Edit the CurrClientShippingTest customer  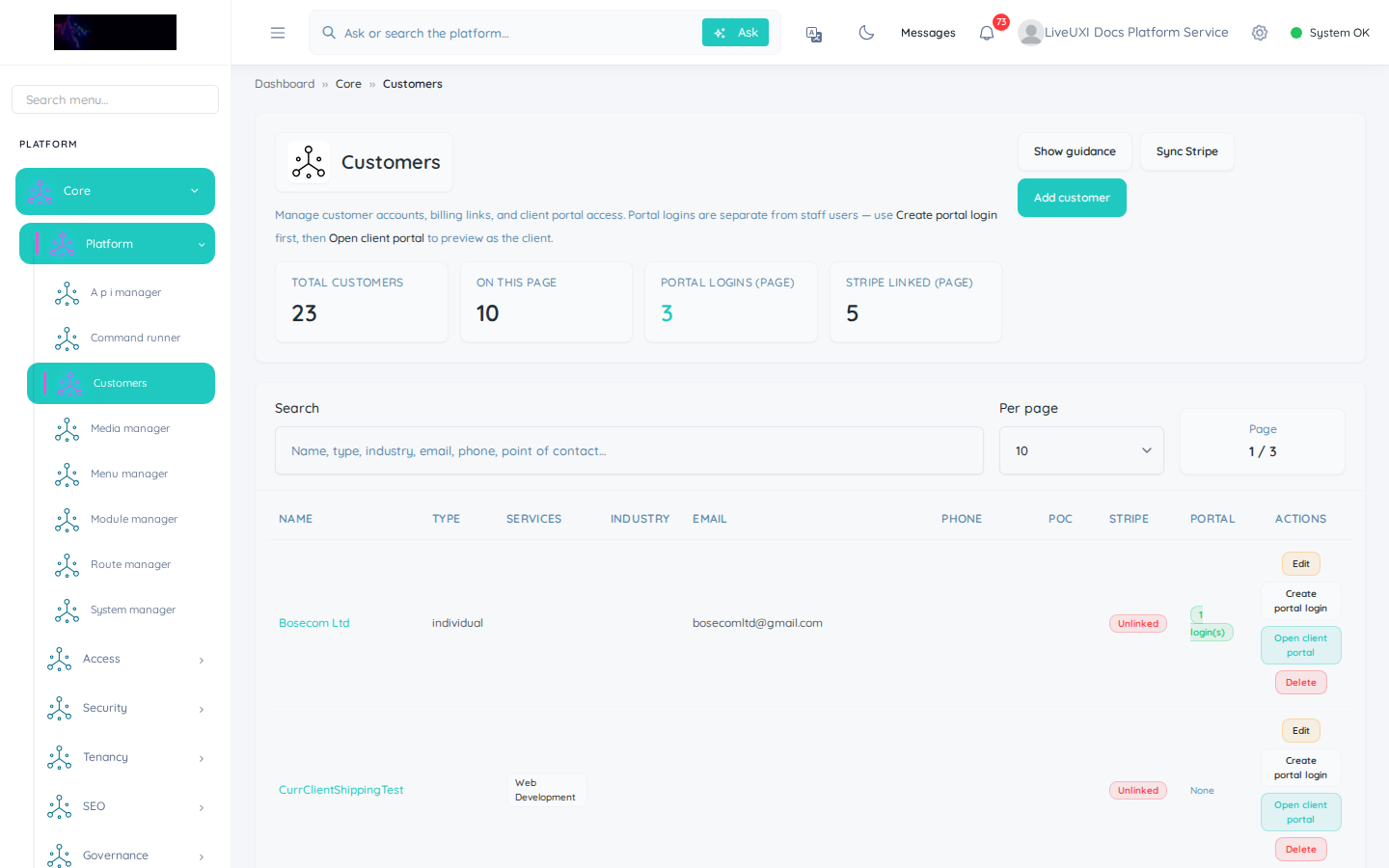(1300, 731)
